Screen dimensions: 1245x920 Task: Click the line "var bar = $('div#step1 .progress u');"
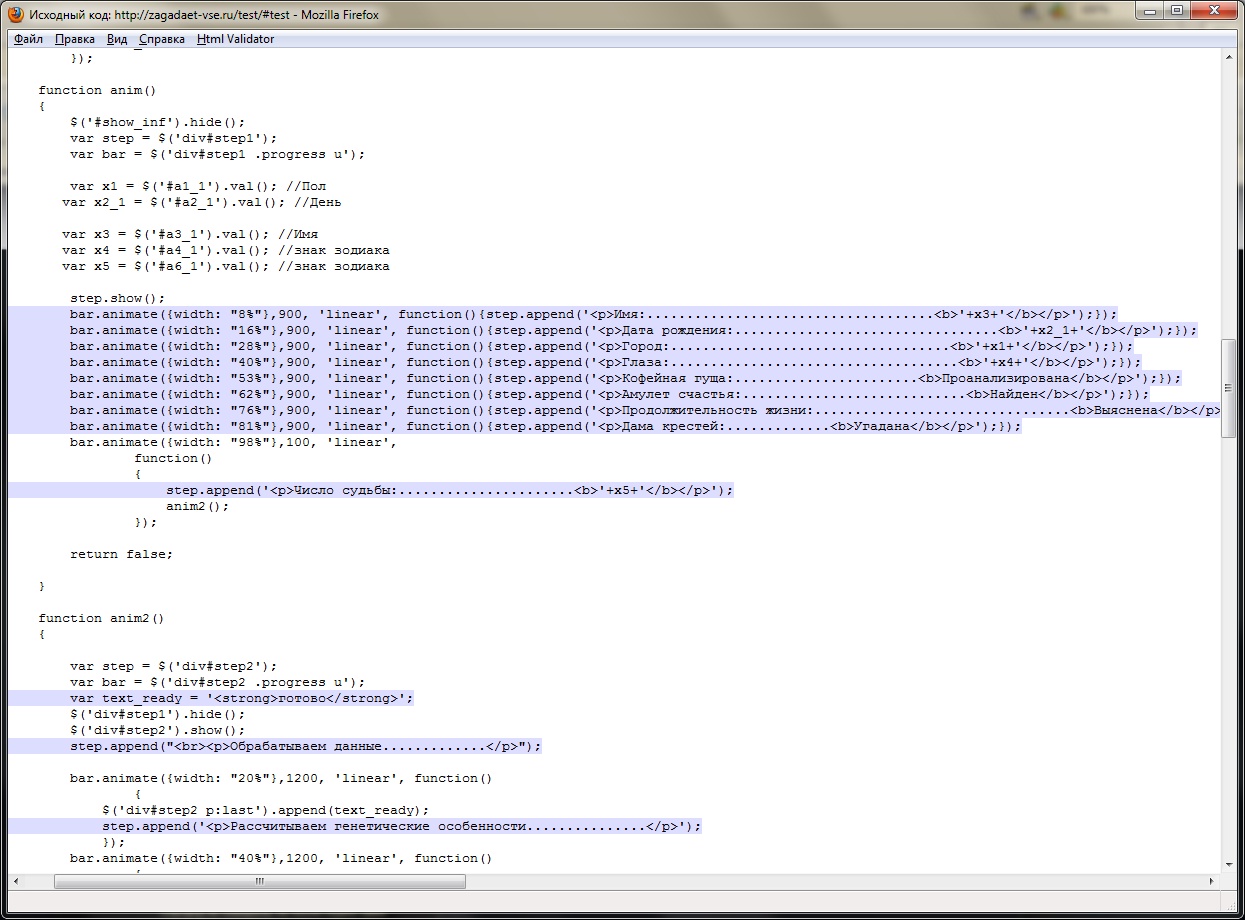coord(218,154)
